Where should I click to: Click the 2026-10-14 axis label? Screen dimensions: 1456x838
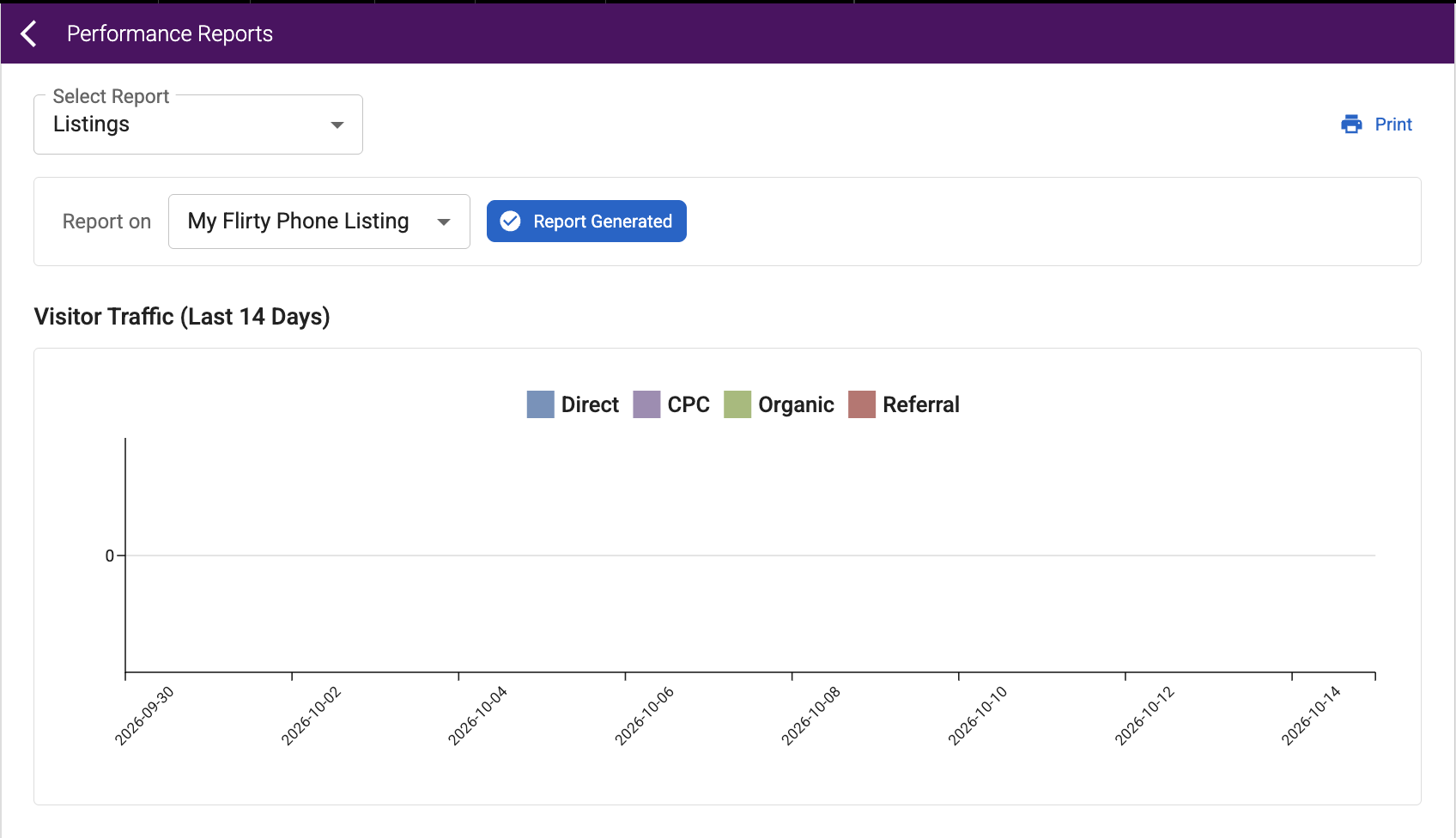click(x=1310, y=715)
